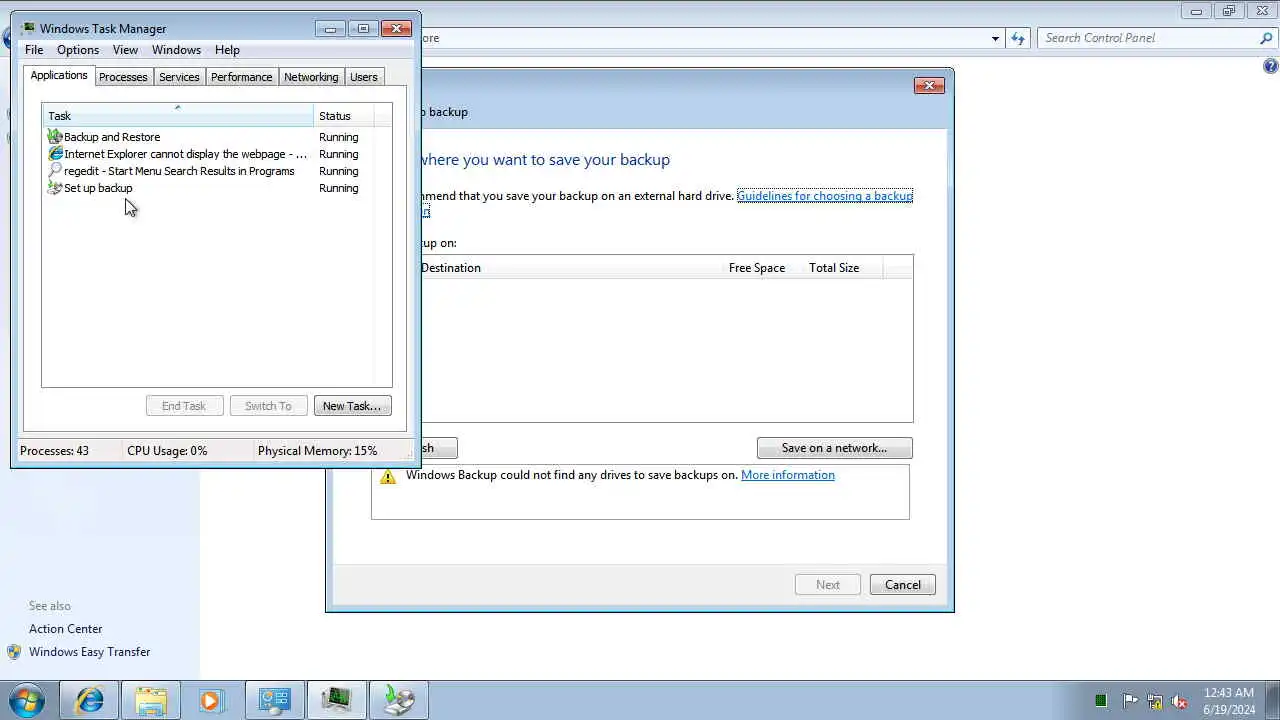Click the search magnifier in Control Panel
This screenshot has width=1280, height=720.
tap(1266, 38)
